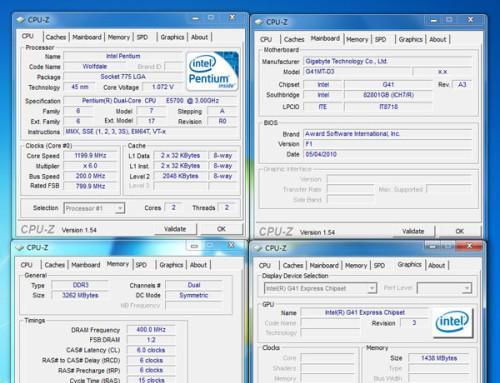The height and width of the screenshot is (383, 500).
Task: Switch to SPD tab in Memory window
Action: click(141, 265)
